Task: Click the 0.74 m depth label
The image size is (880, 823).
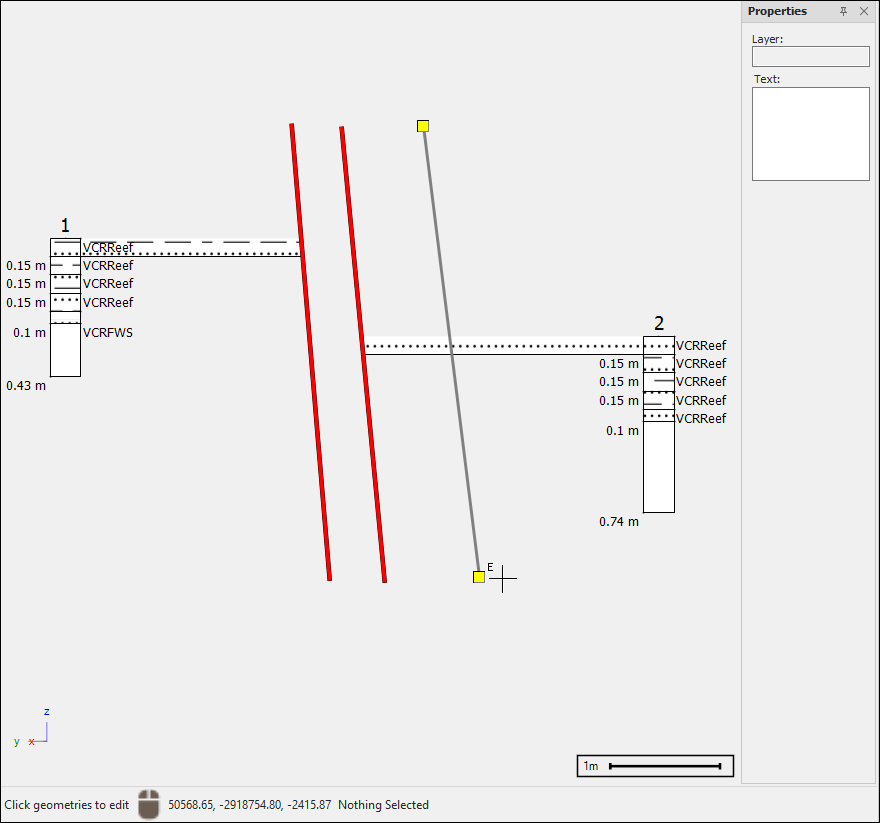Action: click(x=619, y=522)
